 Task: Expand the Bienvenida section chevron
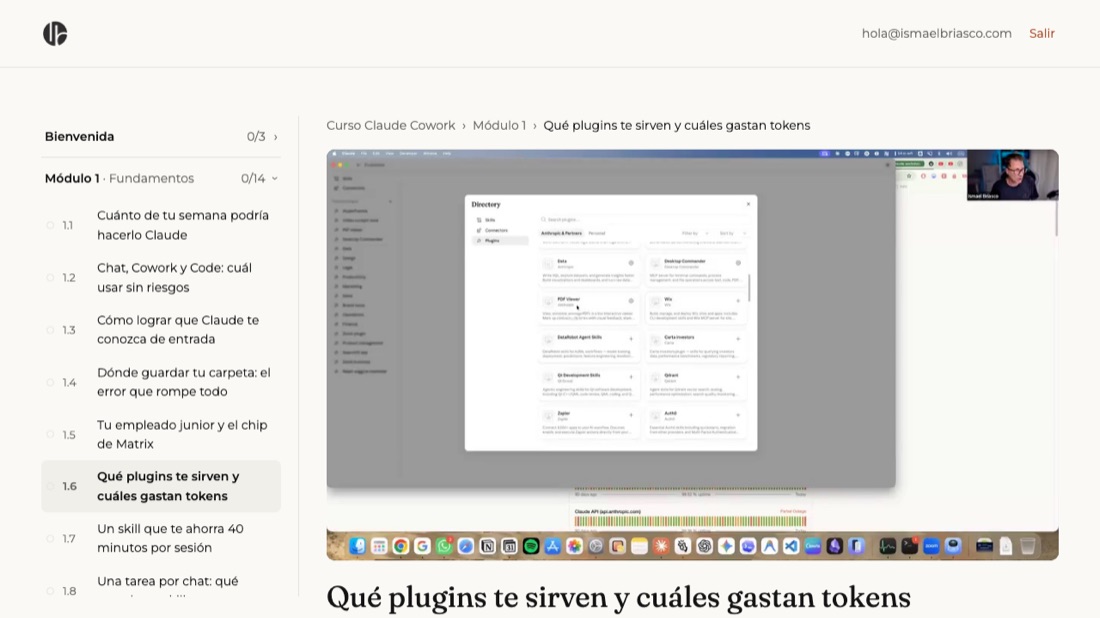click(276, 137)
